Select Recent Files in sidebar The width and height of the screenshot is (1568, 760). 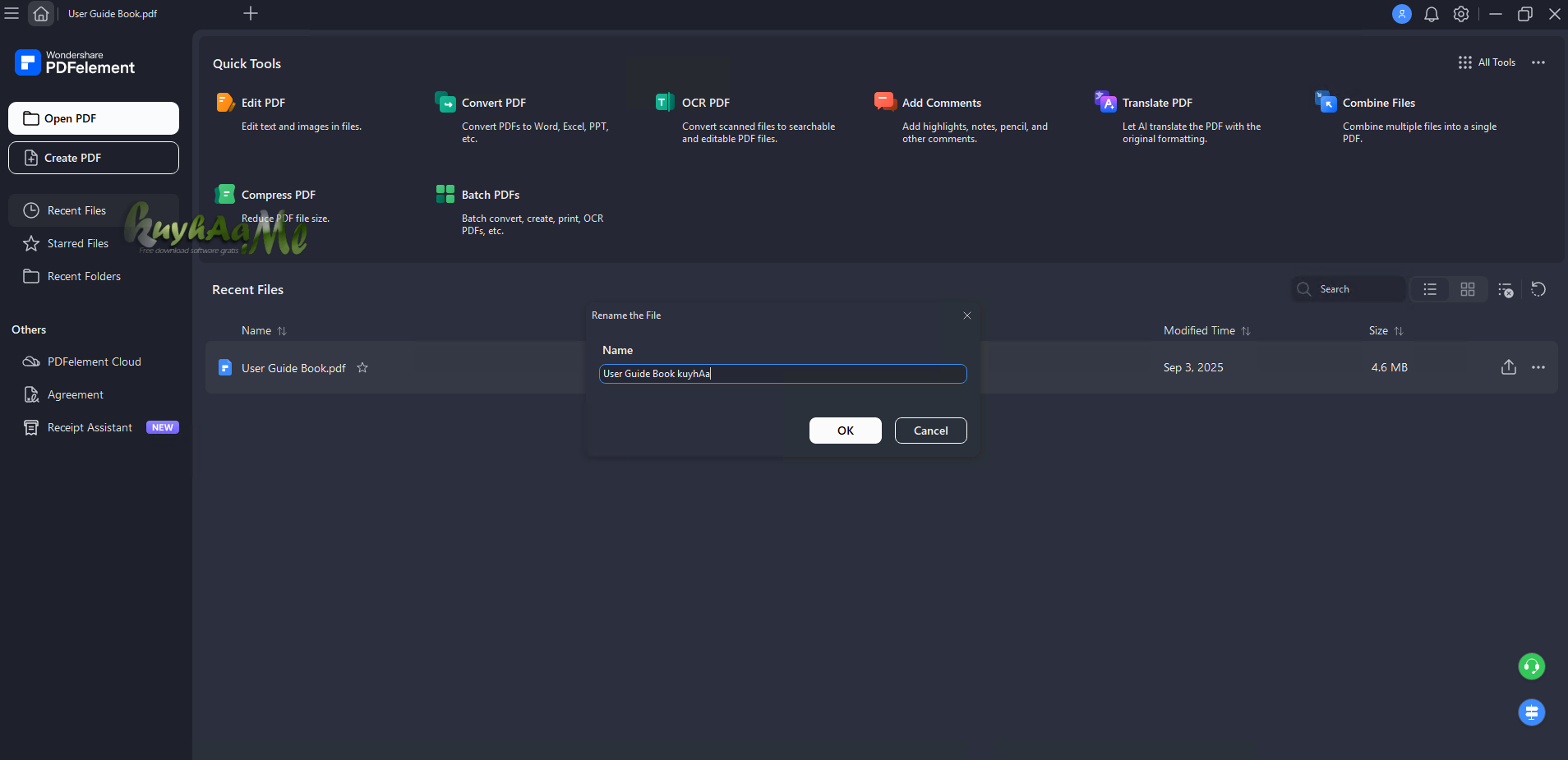pos(94,210)
